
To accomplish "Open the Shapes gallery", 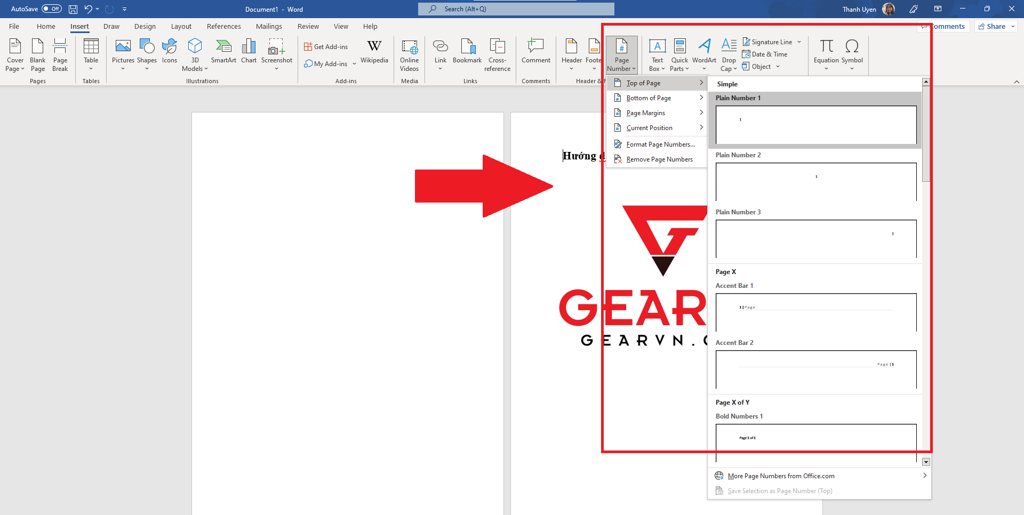I will point(147,55).
